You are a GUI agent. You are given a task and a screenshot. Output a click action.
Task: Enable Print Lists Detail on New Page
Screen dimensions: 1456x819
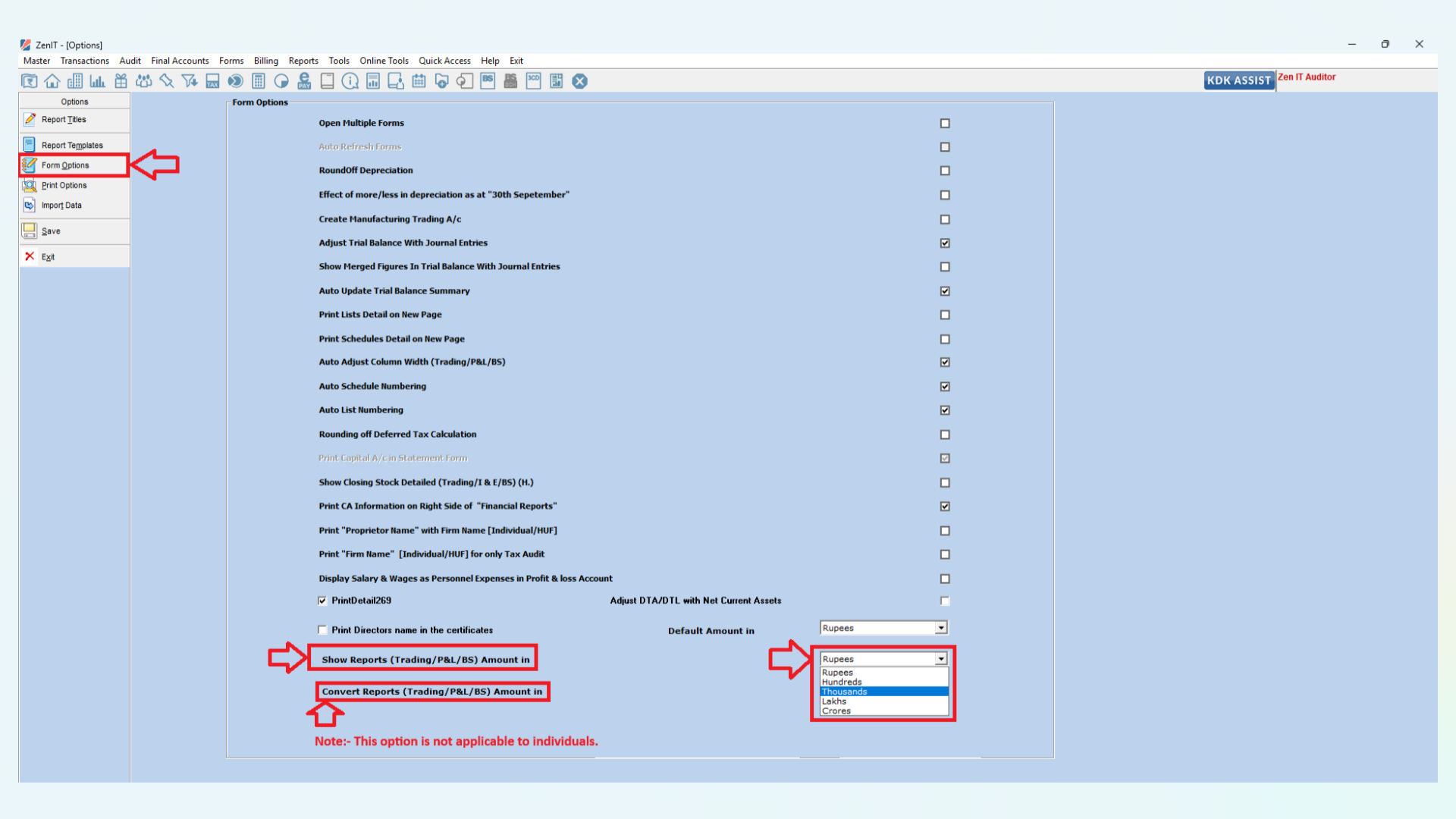pyautogui.click(x=945, y=315)
